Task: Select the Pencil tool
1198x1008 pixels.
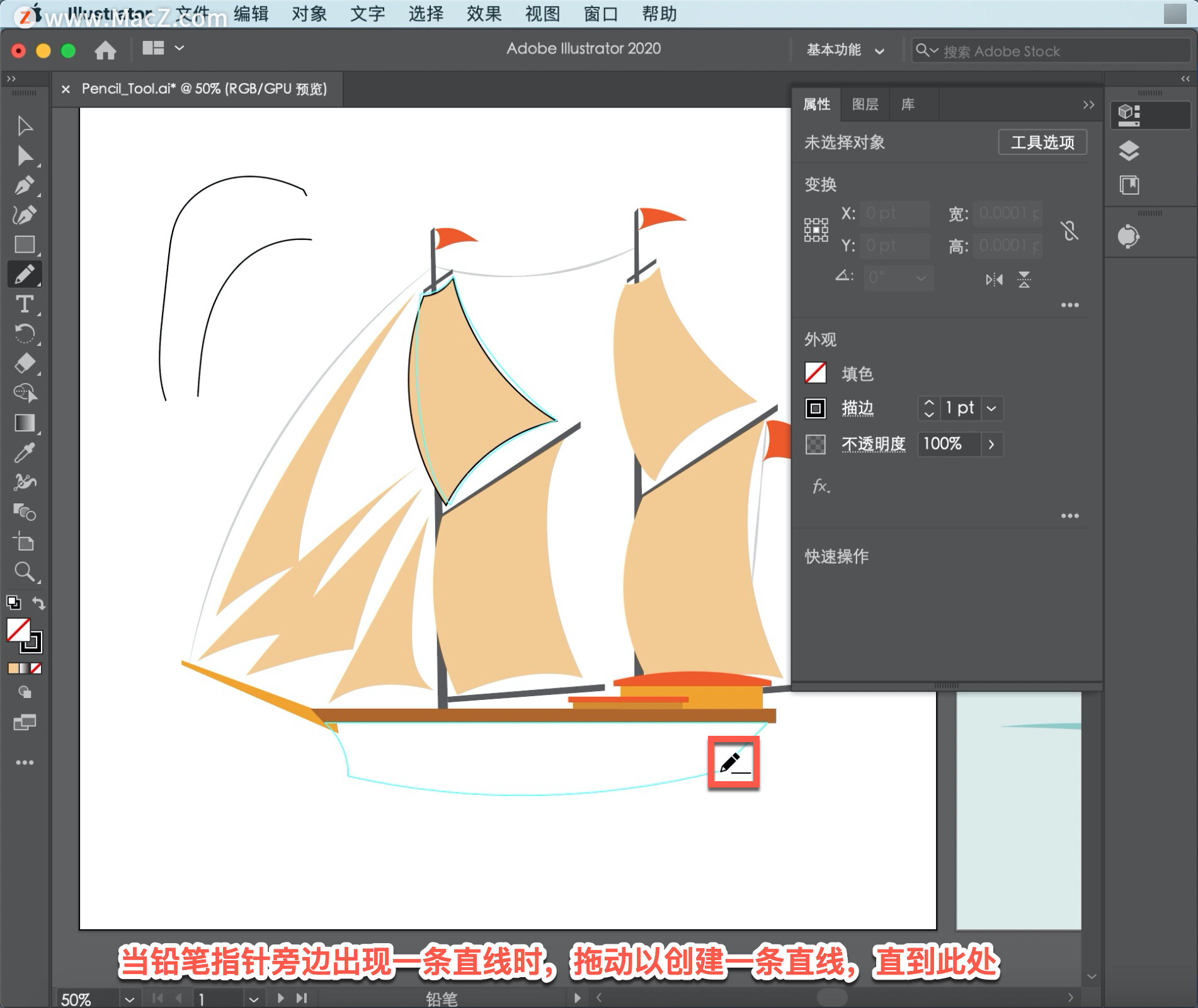Action: point(25,274)
